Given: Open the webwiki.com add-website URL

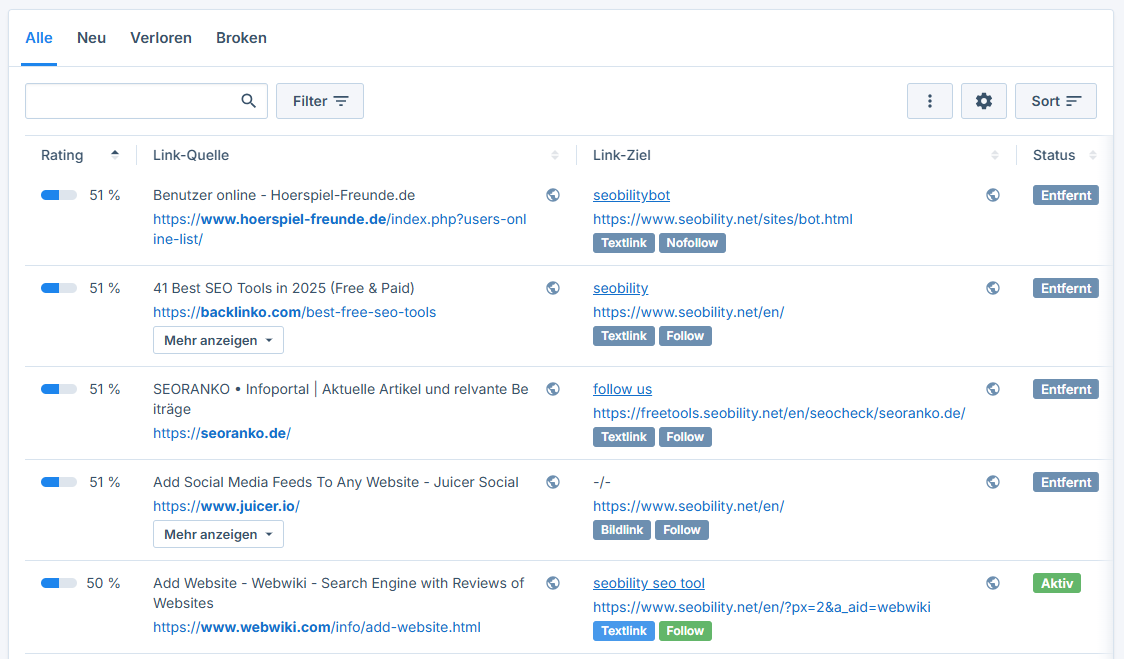Looking at the screenshot, I should (x=317, y=627).
